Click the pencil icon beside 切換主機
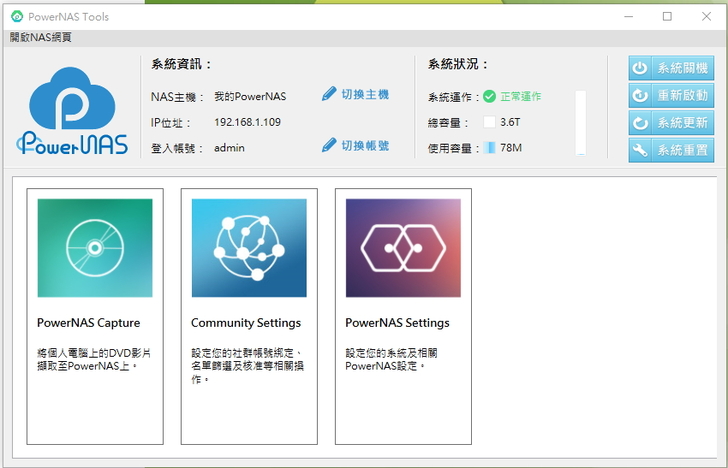The width and height of the screenshot is (728, 468). pos(329,94)
